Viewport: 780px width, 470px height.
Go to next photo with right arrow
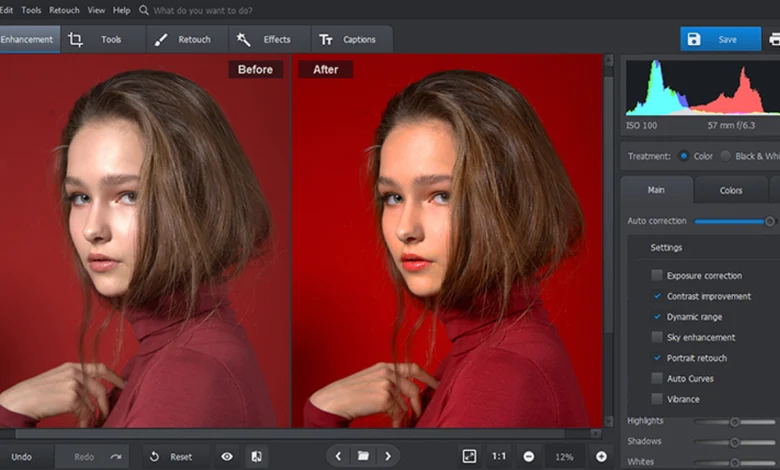click(x=388, y=456)
